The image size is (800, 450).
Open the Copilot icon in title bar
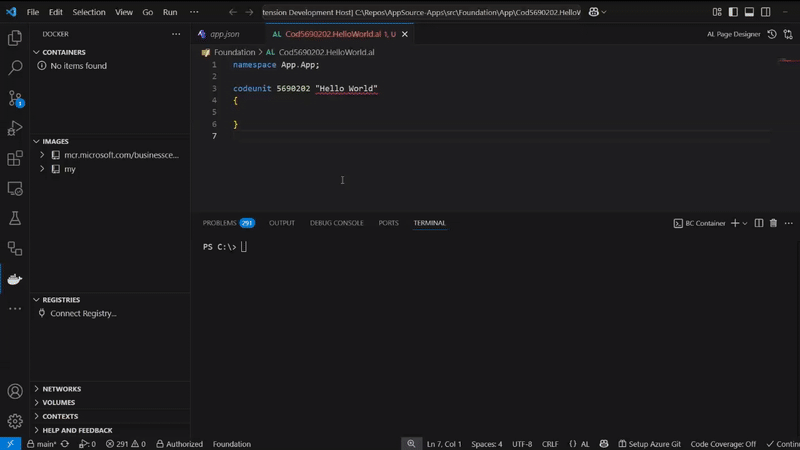click(x=593, y=12)
